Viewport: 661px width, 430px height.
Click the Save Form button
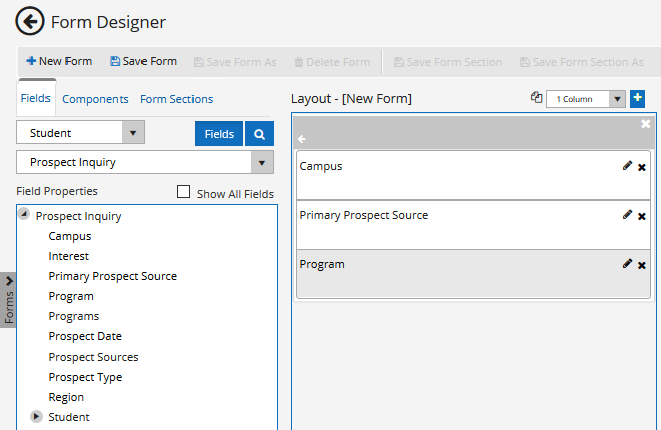(x=143, y=61)
